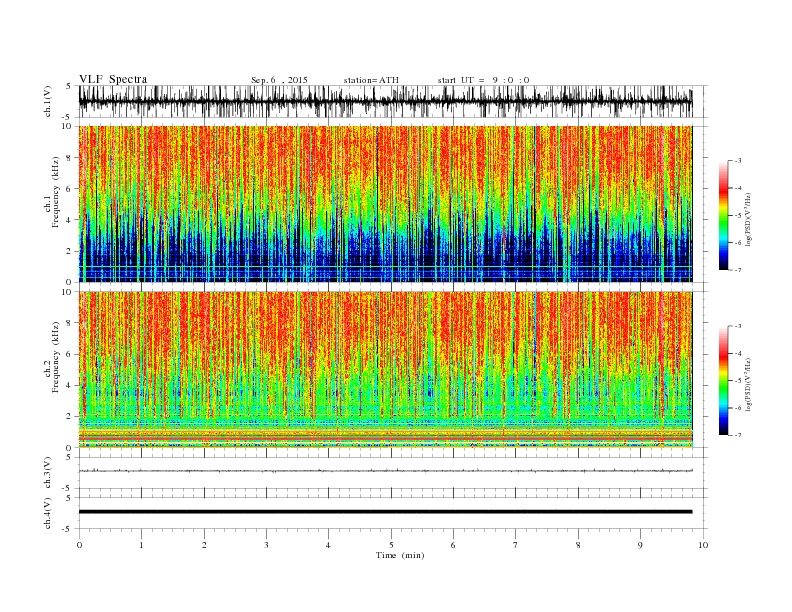Click the "-4" label on ch.2 colorbar
Screen dimensions: 792x612
(737, 353)
